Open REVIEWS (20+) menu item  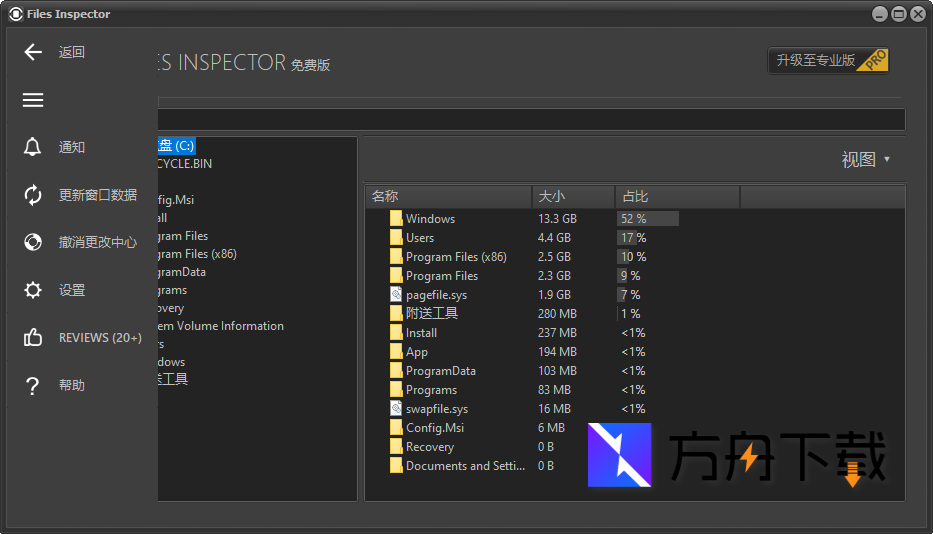100,338
